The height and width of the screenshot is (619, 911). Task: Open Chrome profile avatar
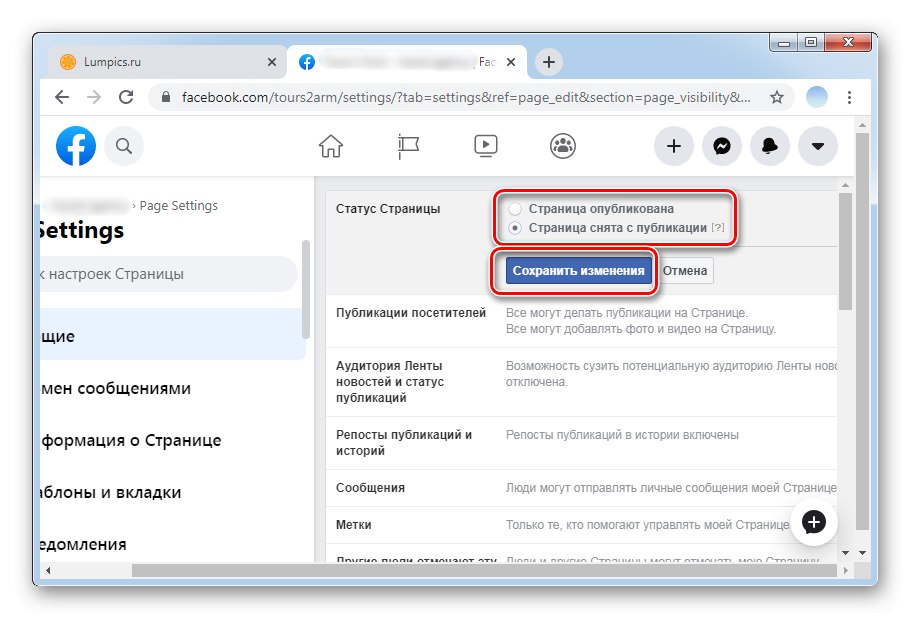pos(816,97)
